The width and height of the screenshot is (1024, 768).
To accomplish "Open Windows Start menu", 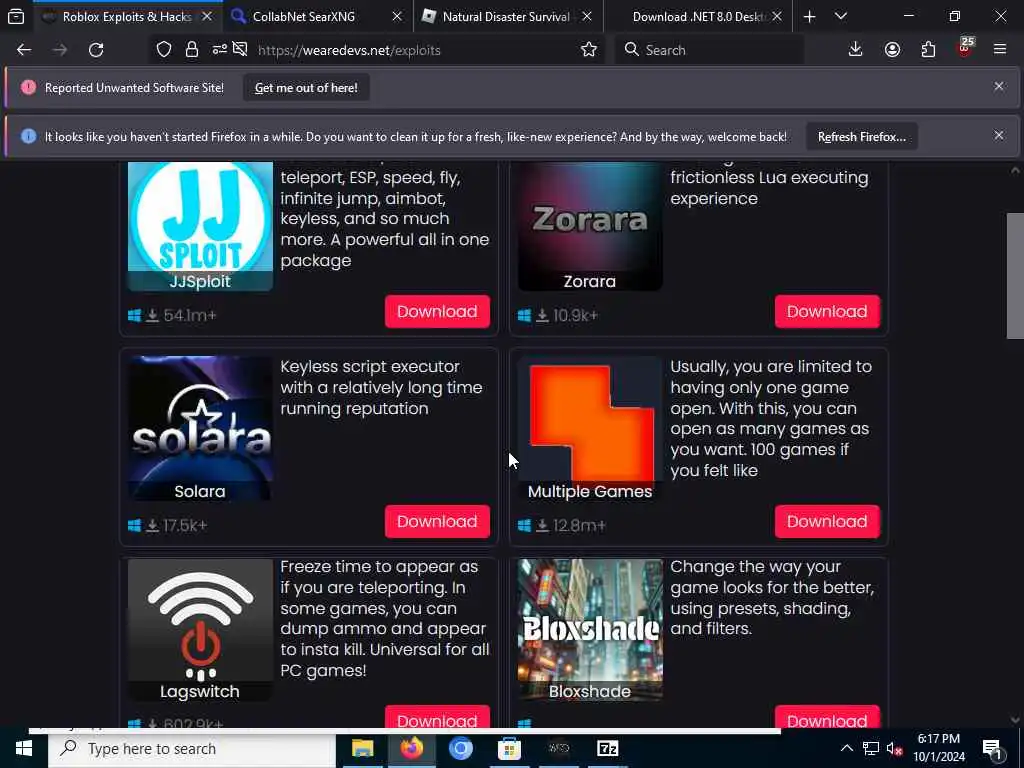I will pyautogui.click(x=24, y=748).
